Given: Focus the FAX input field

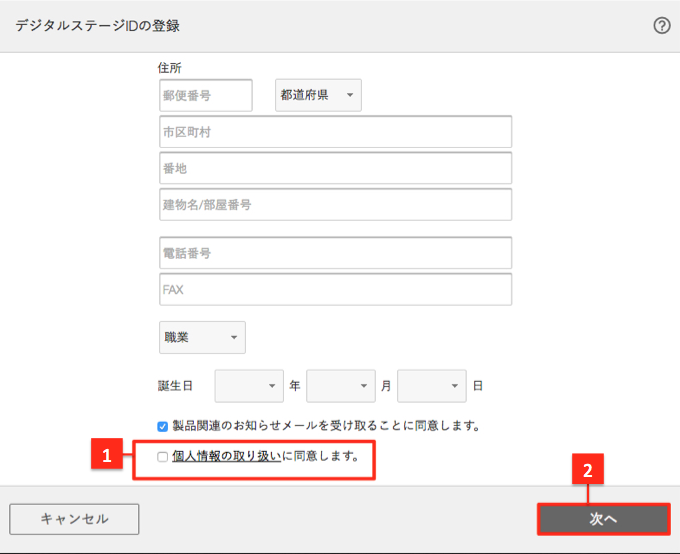Looking at the screenshot, I should click(335, 289).
